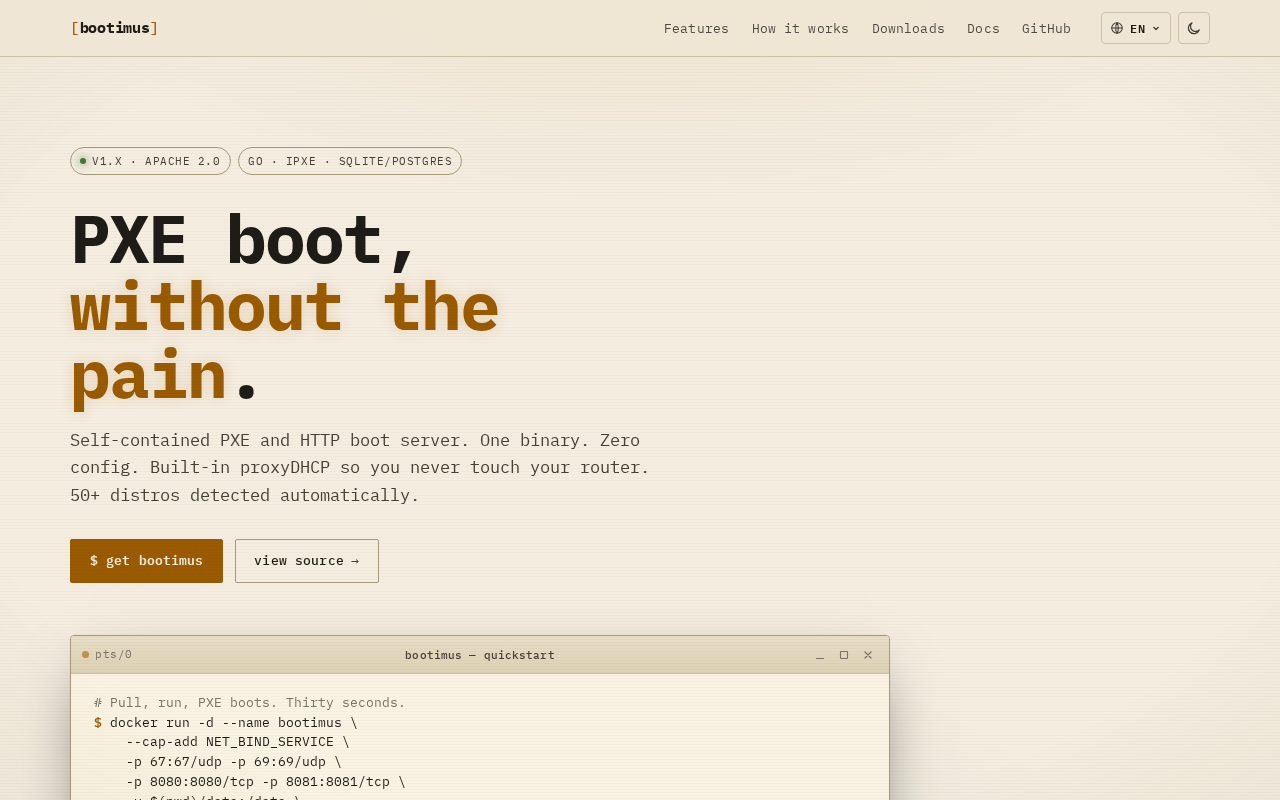Click the Go · iPXE · SQLite/Postgres badge
The width and height of the screenshot is (1280, 800).
click(x=350, y=161)
